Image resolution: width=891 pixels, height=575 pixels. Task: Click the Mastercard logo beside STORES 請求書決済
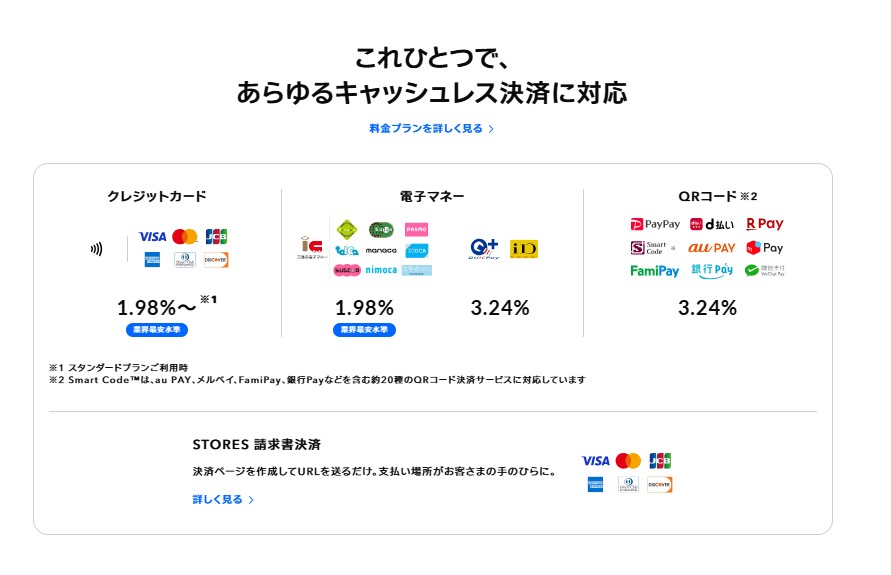(628, 461)
